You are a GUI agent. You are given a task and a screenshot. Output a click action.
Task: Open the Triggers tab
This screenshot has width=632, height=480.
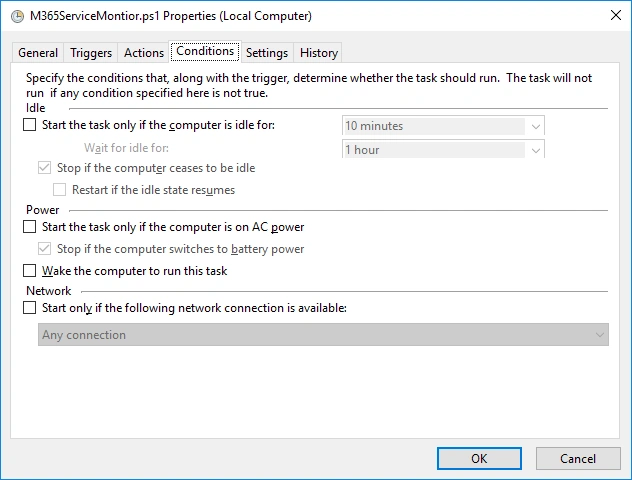(91, 53)
